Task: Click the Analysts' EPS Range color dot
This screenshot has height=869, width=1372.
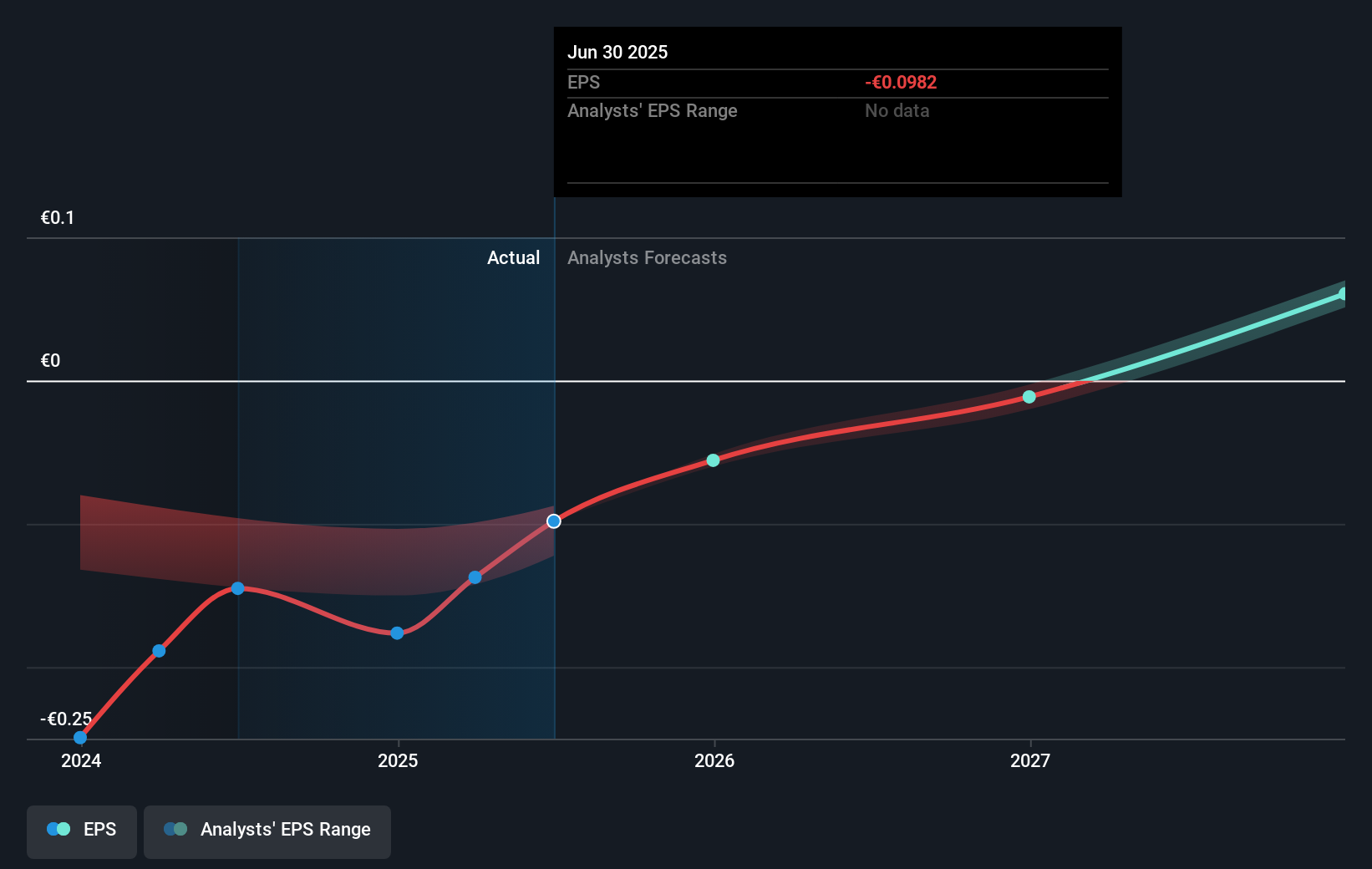Action: coord(175,828)
